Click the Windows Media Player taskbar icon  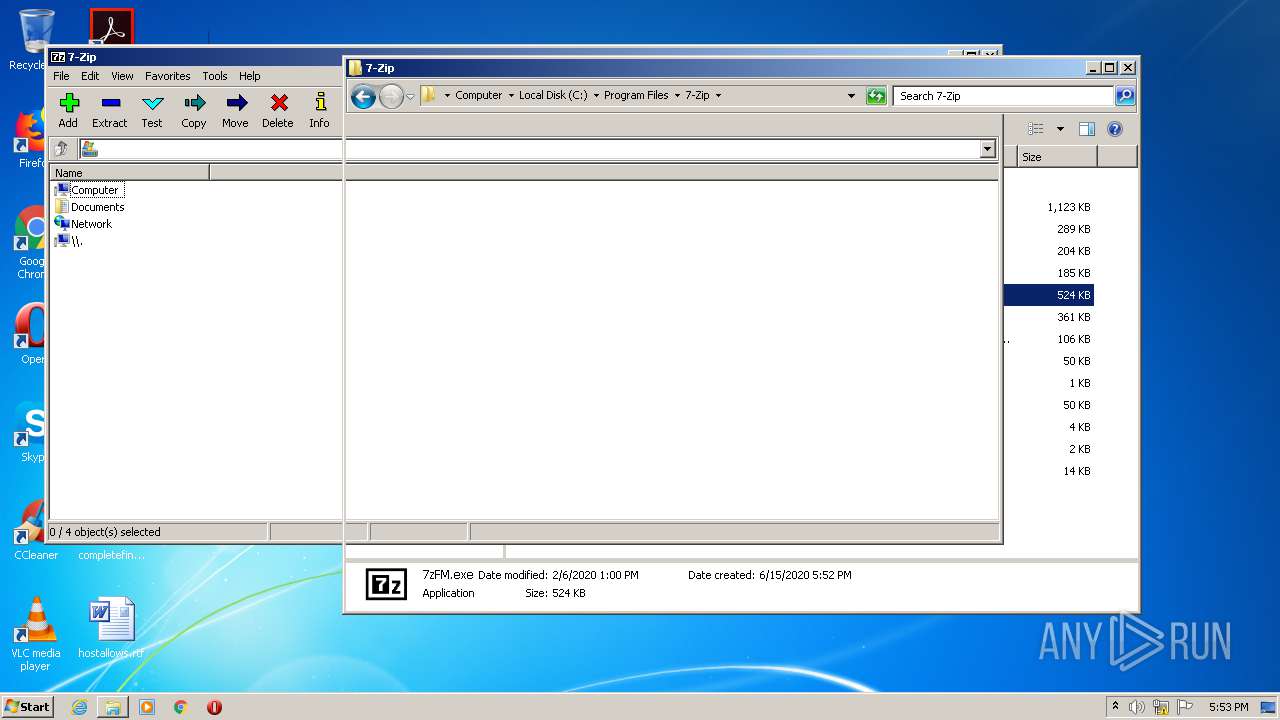tap(147, 707)
